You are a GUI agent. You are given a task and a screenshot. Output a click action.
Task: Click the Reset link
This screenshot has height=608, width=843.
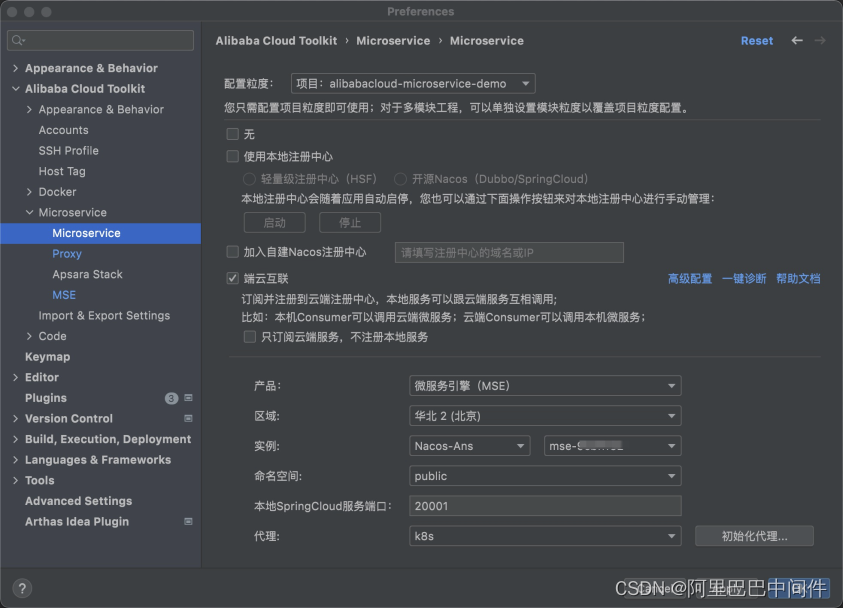[x=757, y=41]
